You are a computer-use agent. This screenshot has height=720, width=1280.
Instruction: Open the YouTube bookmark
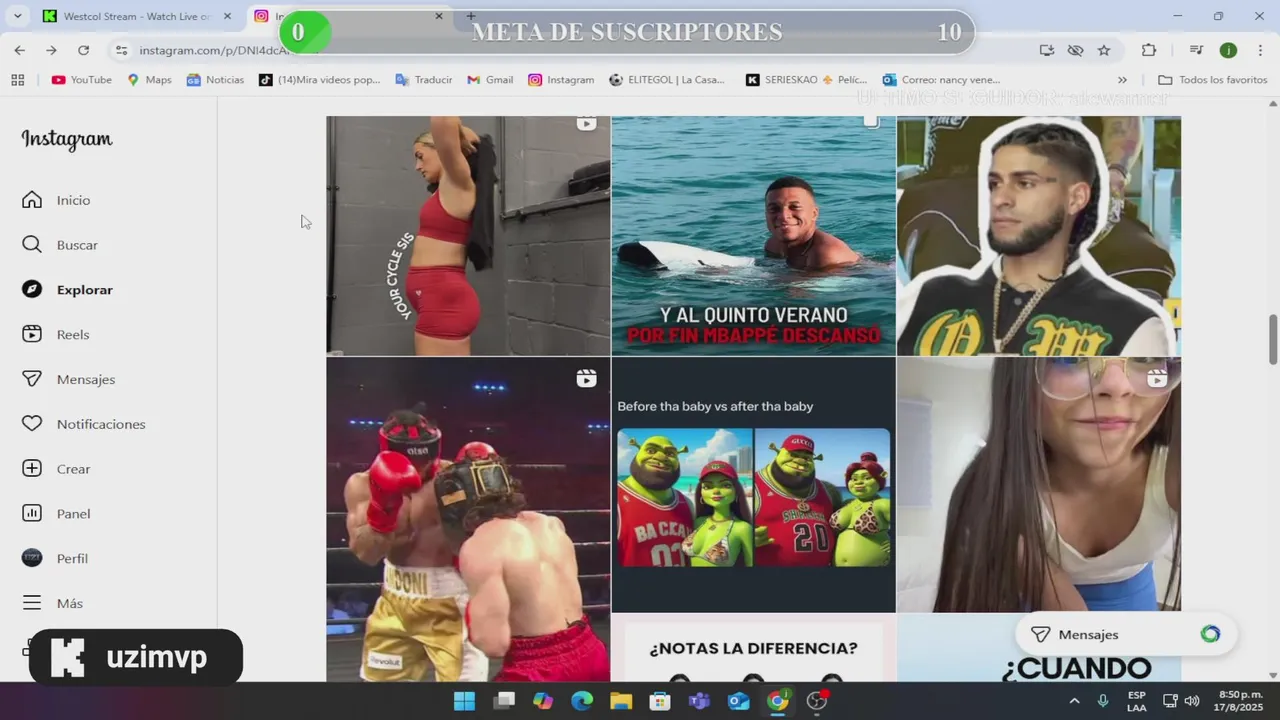pyautogui.click(x=81, y=80)
